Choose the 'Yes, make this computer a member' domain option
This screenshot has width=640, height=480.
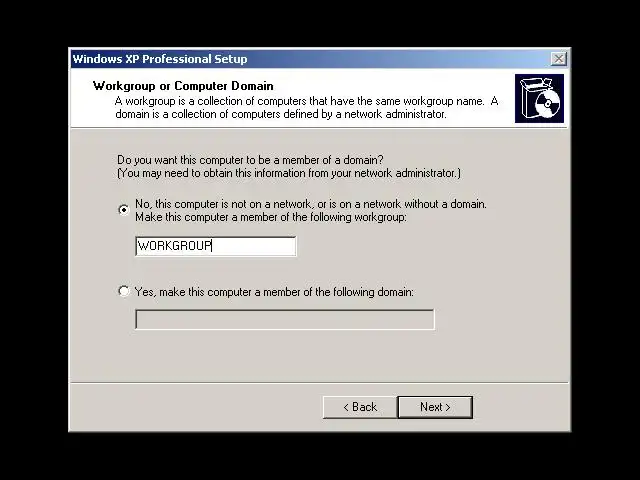tap(124, 291)
